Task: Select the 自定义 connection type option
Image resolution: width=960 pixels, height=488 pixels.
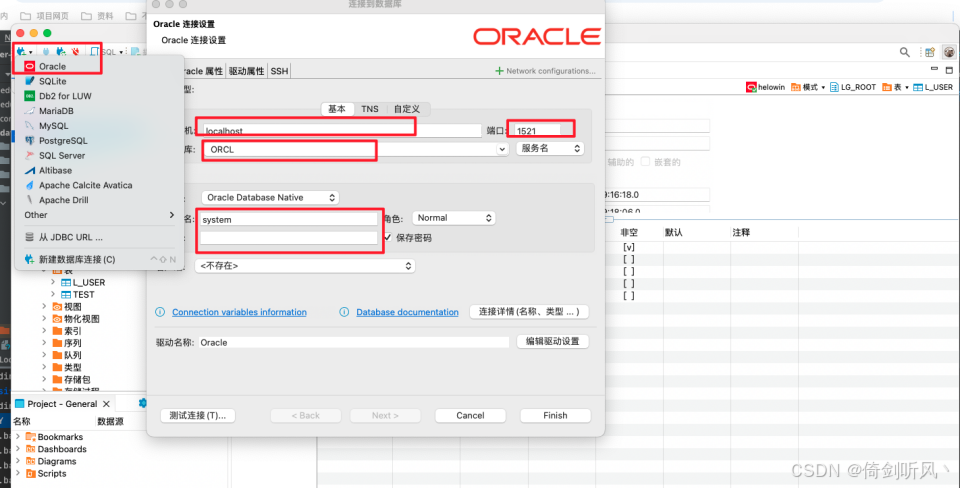Action: (x=407, y=109)
